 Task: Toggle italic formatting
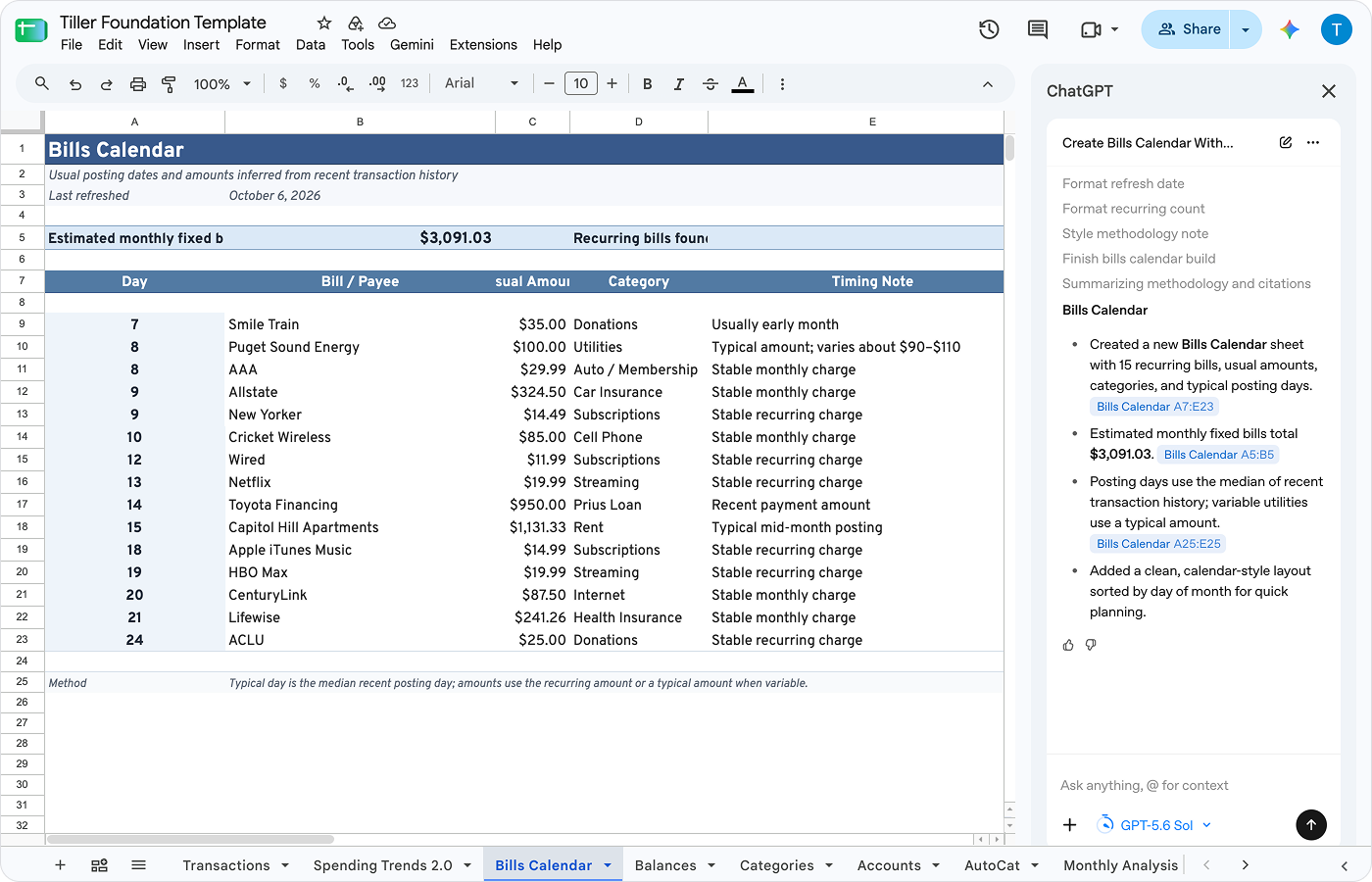[x=679, y=84]
